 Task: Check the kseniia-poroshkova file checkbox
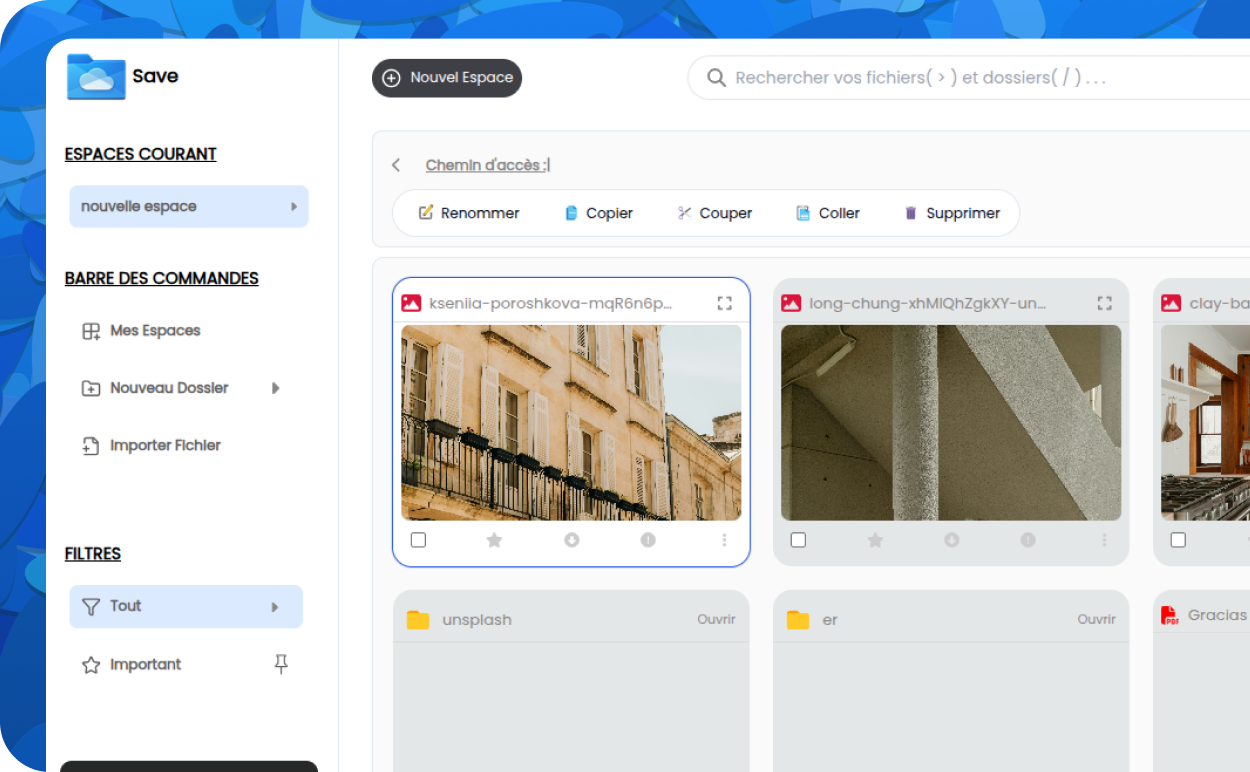coord(418,540)
